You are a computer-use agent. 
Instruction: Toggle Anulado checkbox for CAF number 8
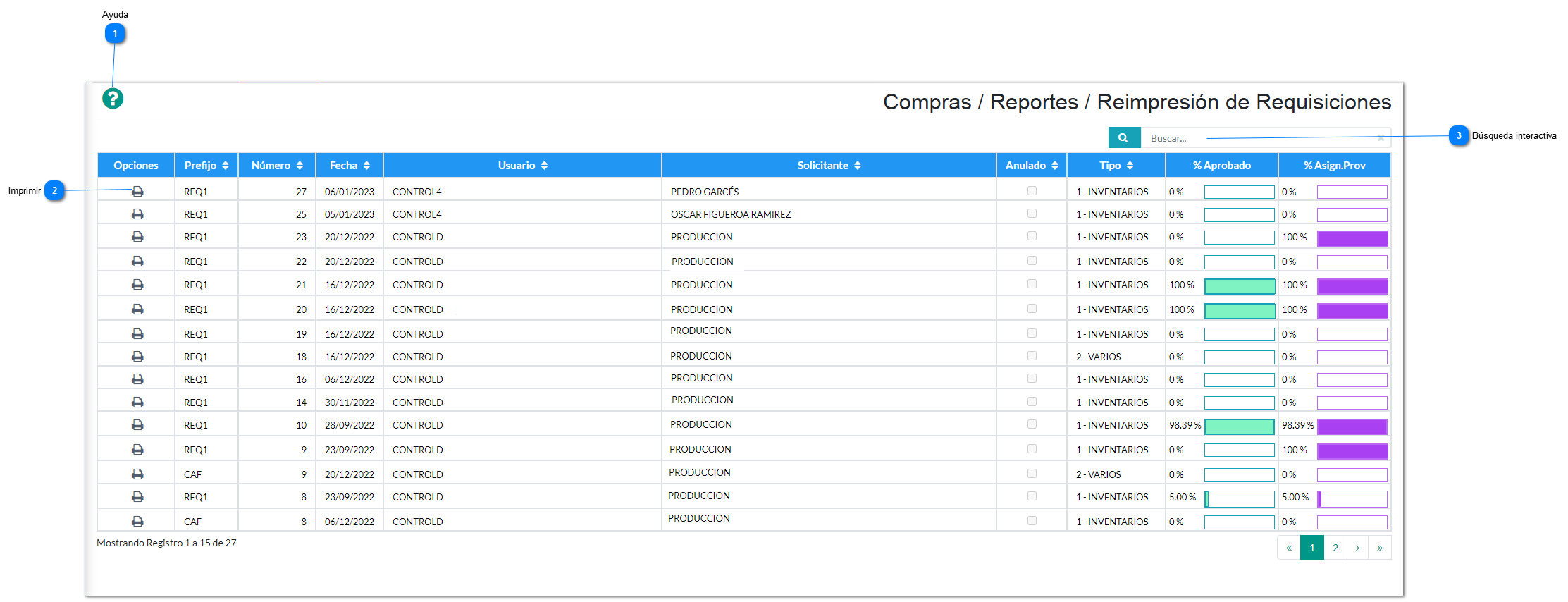(x=1032, y=521)
